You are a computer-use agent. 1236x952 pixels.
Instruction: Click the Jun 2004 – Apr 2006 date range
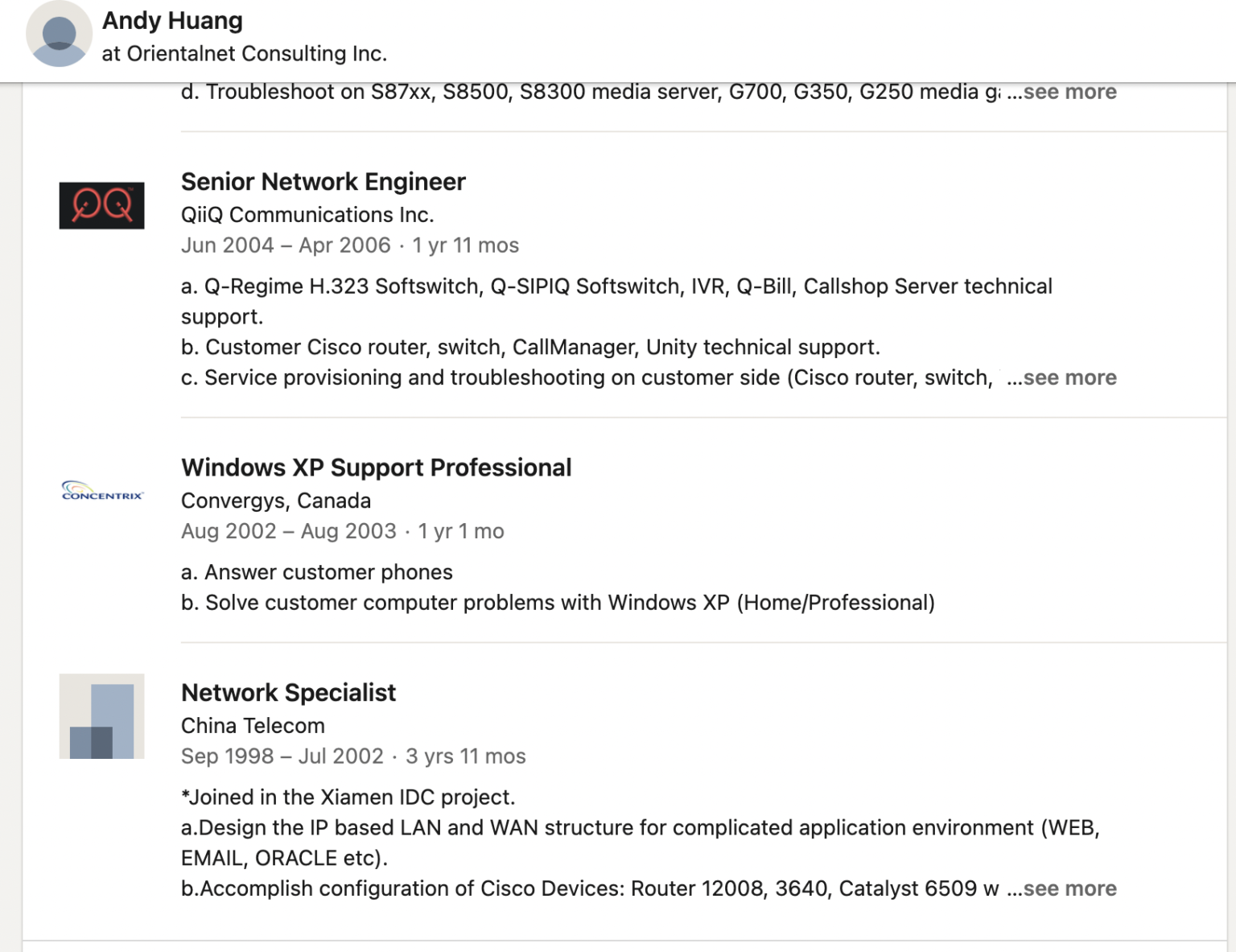[x=285, y=245]
